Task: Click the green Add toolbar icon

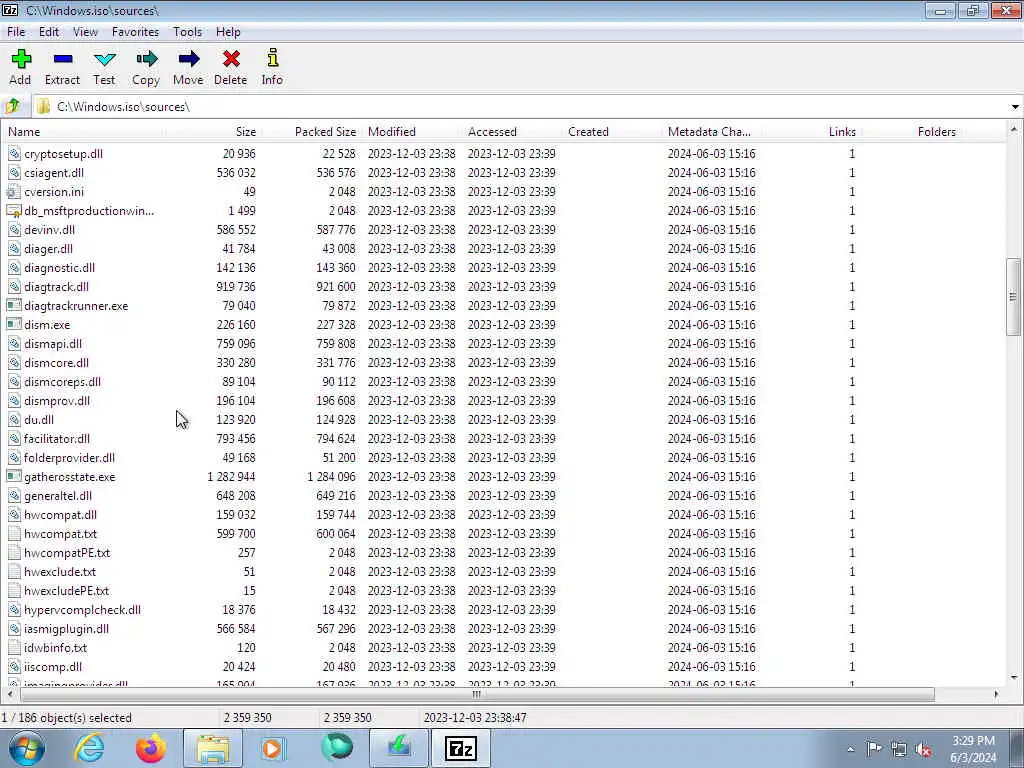Action: coord(21,59)
